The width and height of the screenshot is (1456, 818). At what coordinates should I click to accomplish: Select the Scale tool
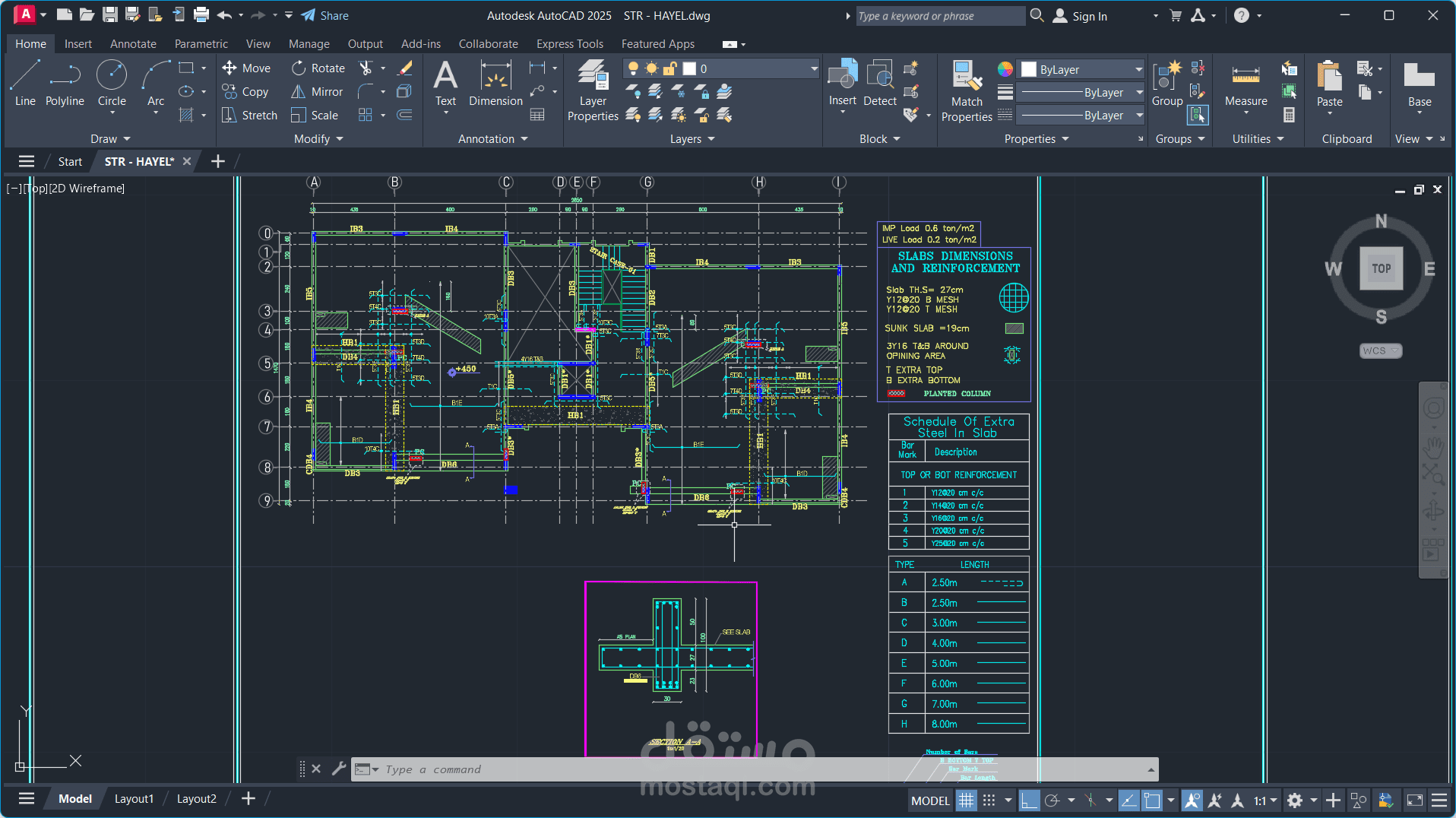[315, 116]
